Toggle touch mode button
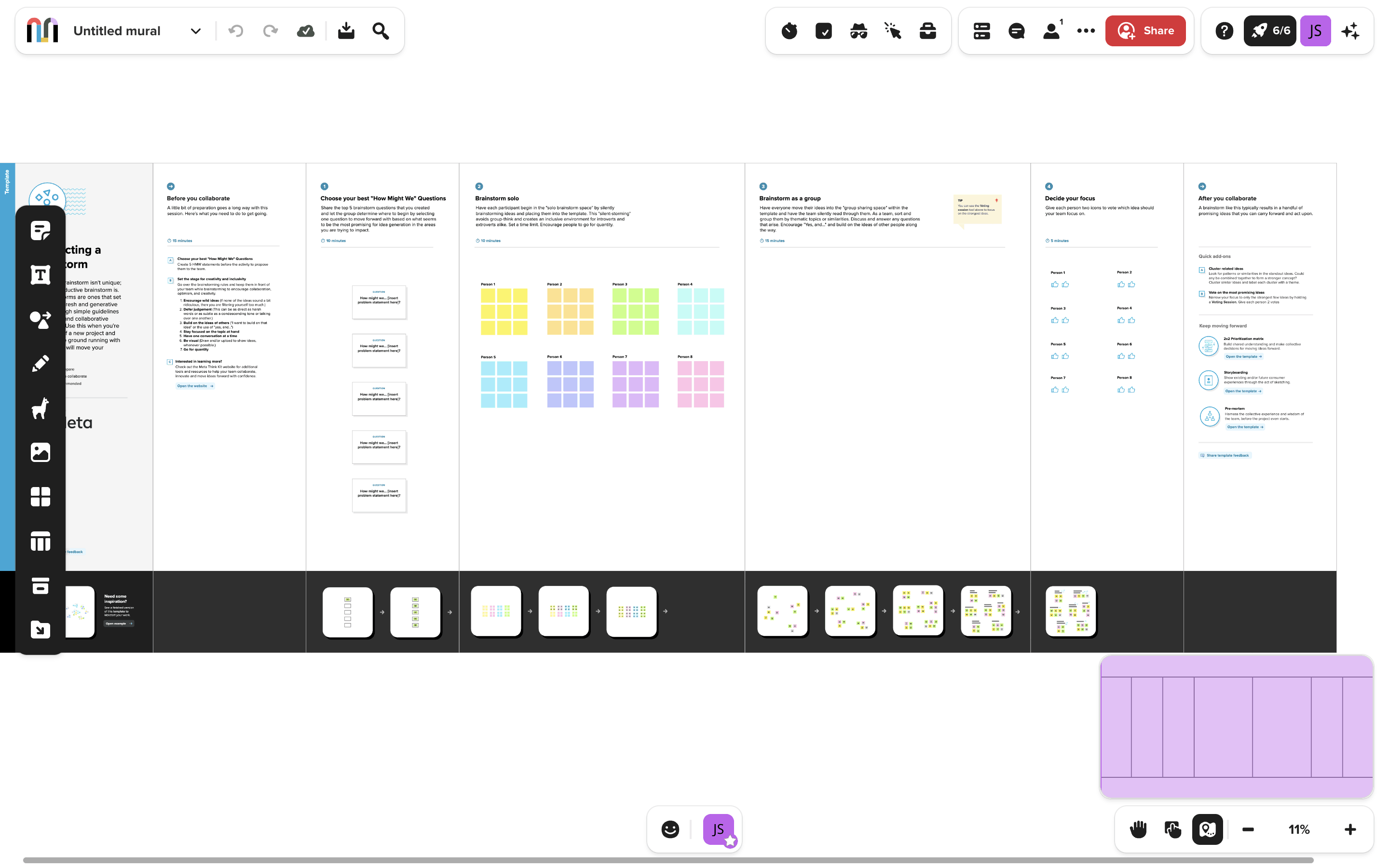This screenshot has width=1389, height=868. pos(1172,829)
